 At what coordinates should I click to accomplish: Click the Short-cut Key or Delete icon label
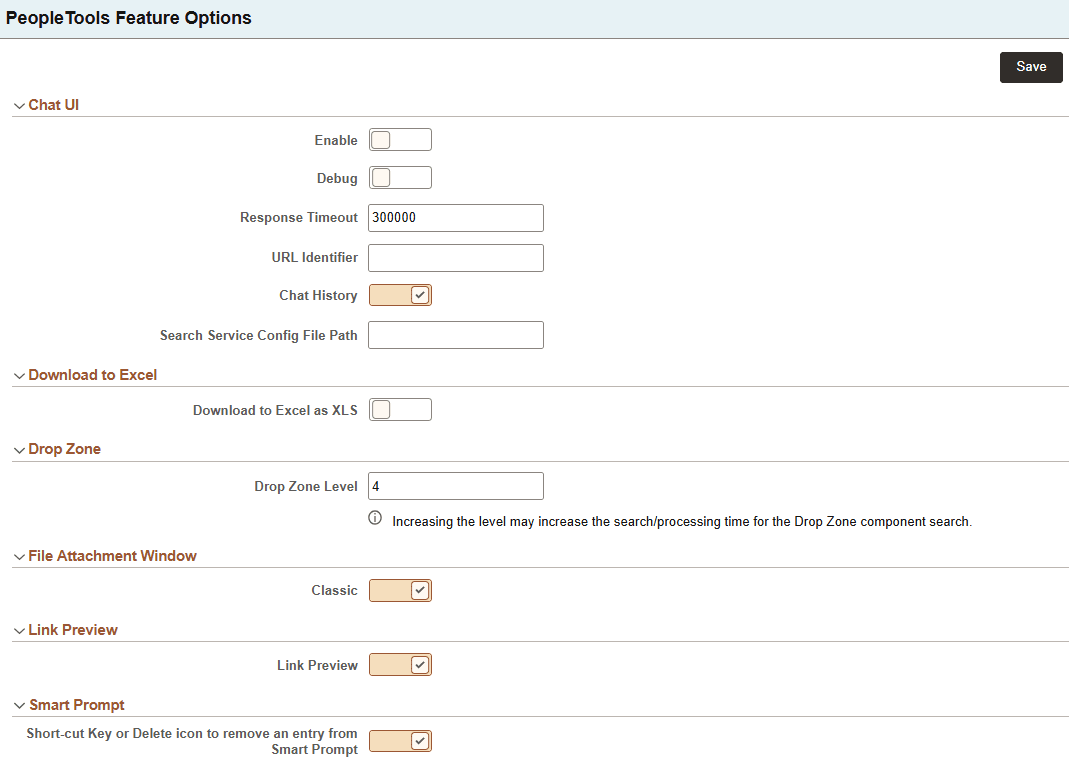click(192, 741)
